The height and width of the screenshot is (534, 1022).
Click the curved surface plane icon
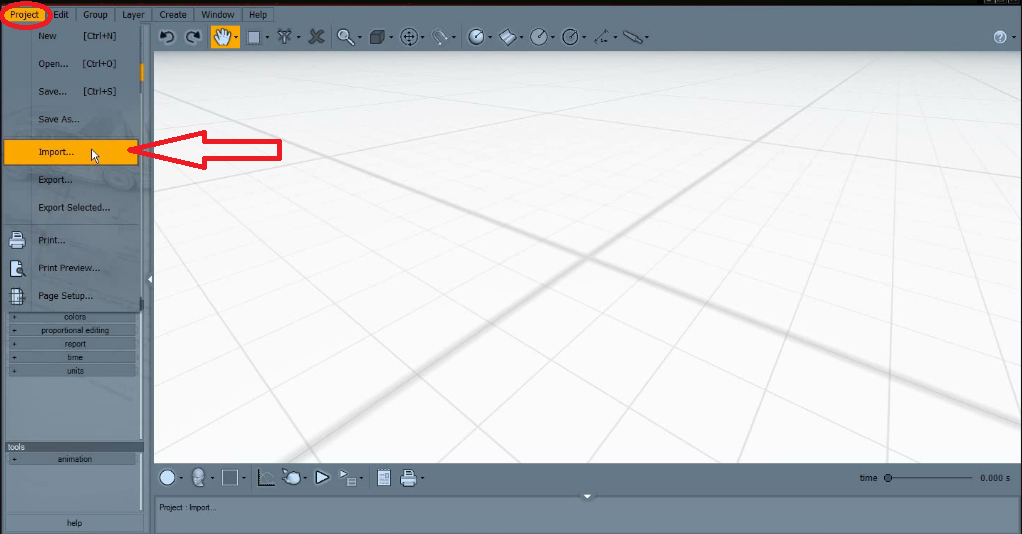coord(508,37)
